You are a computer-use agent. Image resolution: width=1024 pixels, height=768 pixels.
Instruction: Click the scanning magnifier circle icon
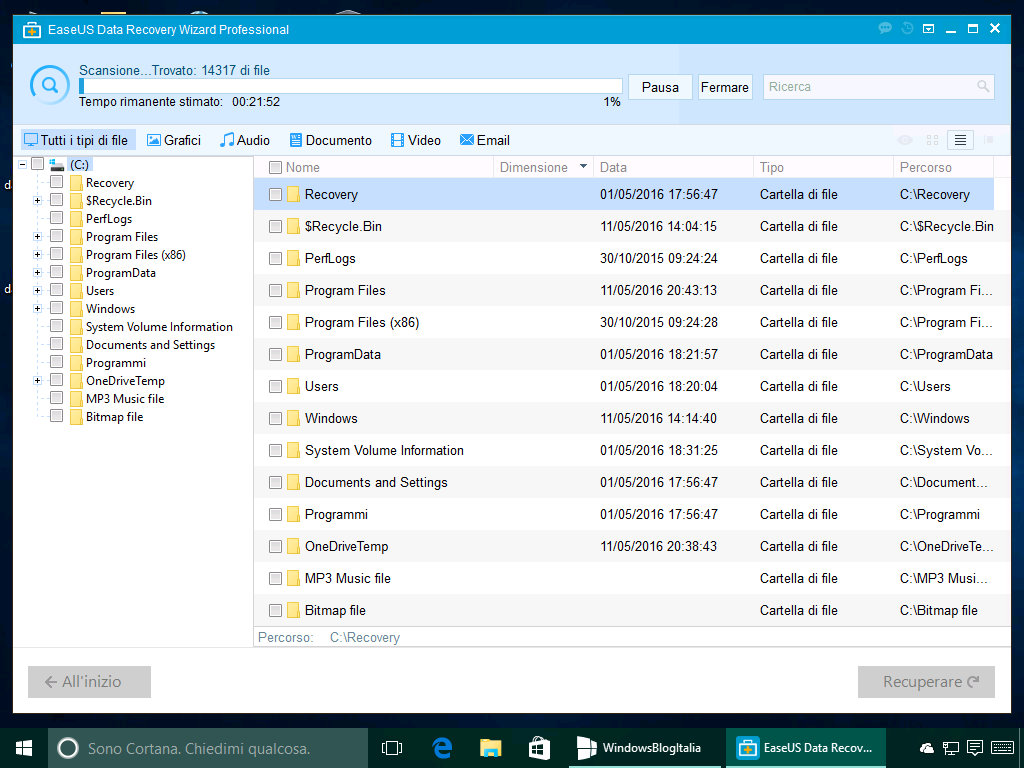50,85
